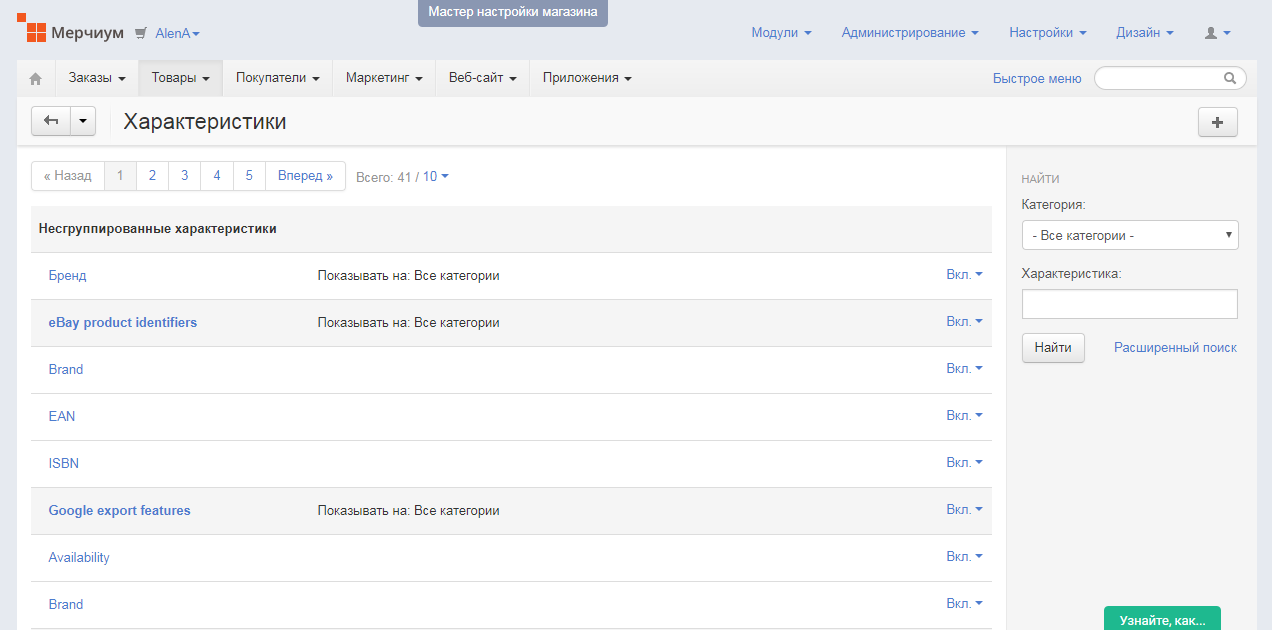Click the back arrow button
Viewport: 1272px width, 630px height.
click(x=51, y=122)
